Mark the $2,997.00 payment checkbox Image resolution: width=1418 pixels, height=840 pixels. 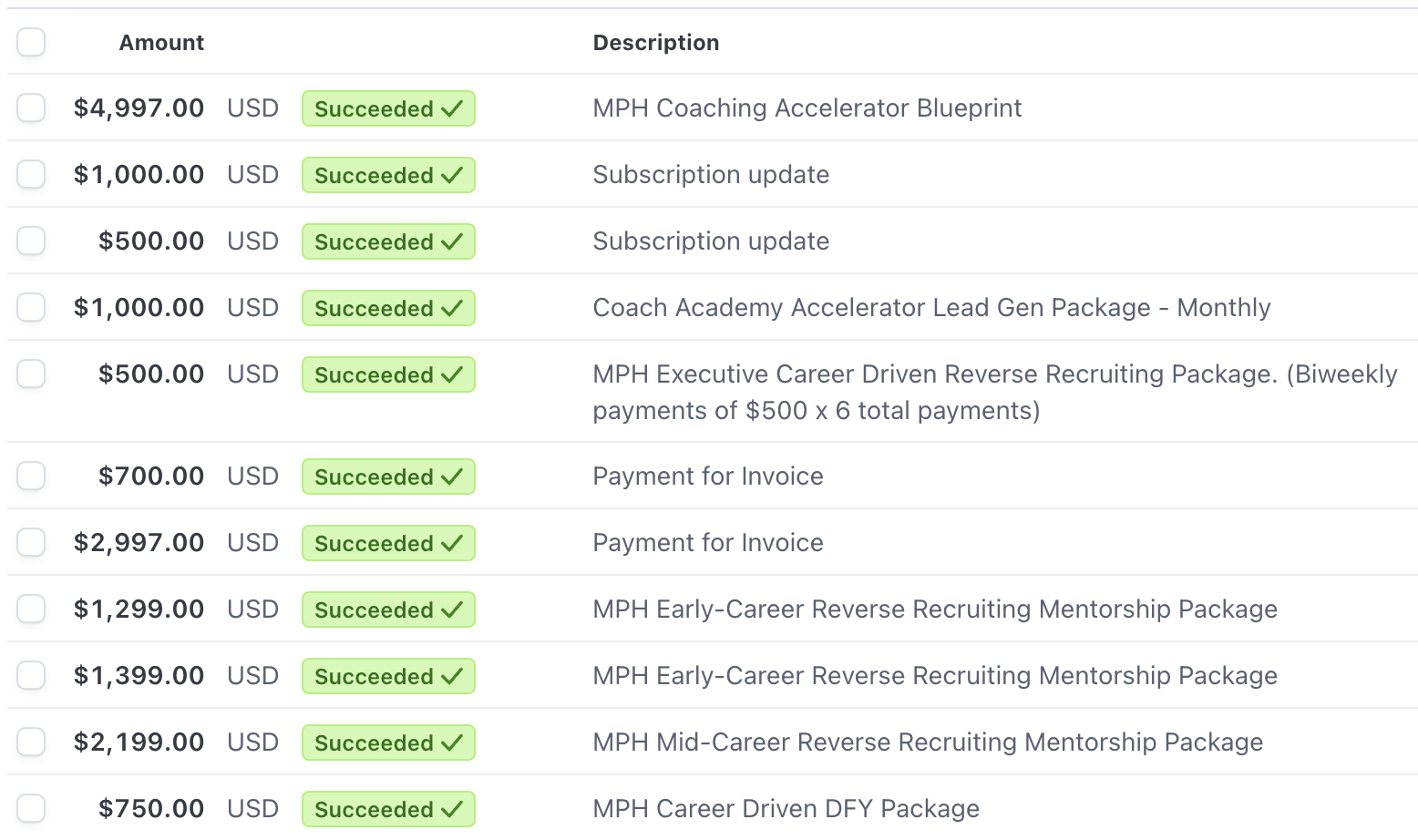31,542
